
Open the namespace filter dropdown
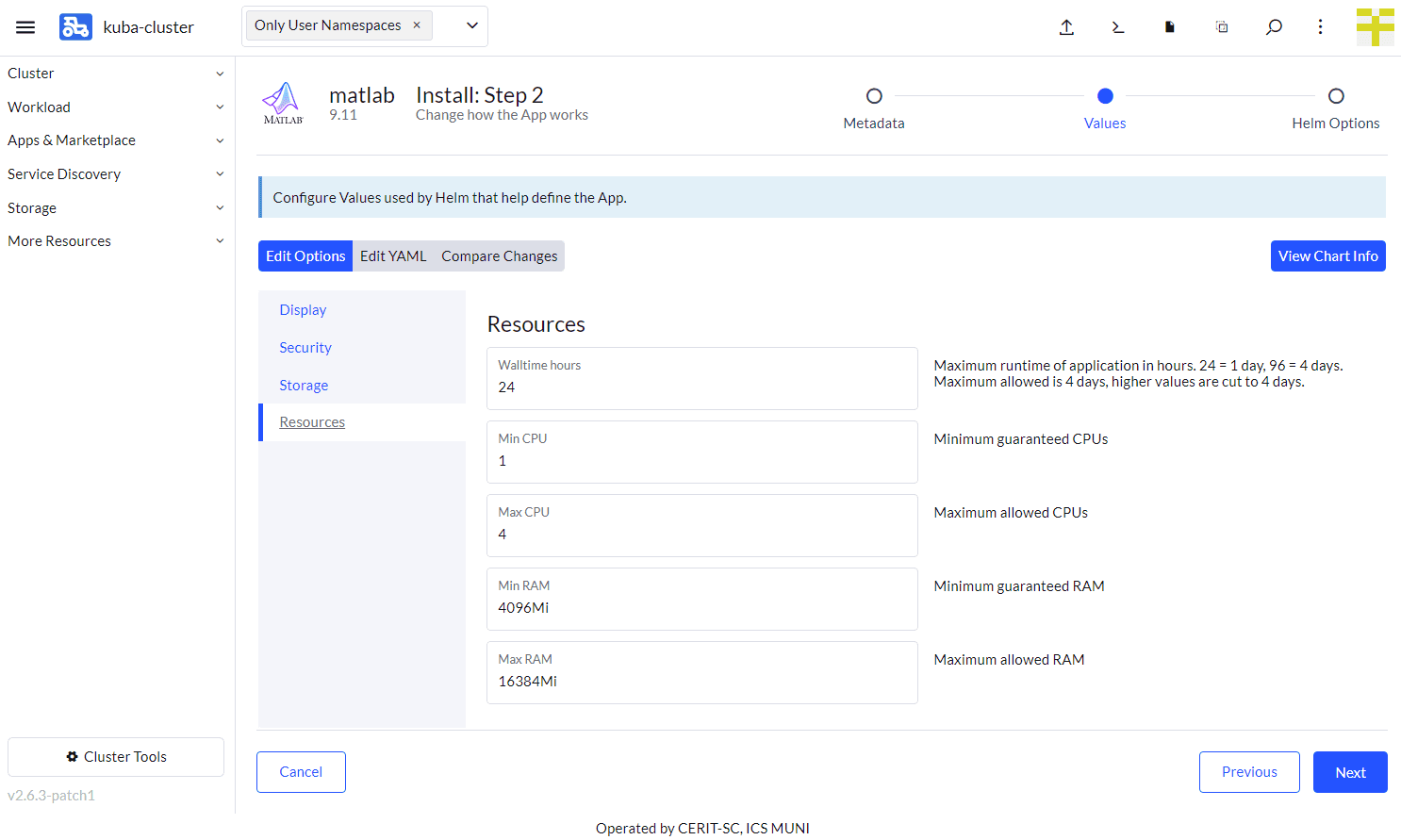click(x=471, y=25)
